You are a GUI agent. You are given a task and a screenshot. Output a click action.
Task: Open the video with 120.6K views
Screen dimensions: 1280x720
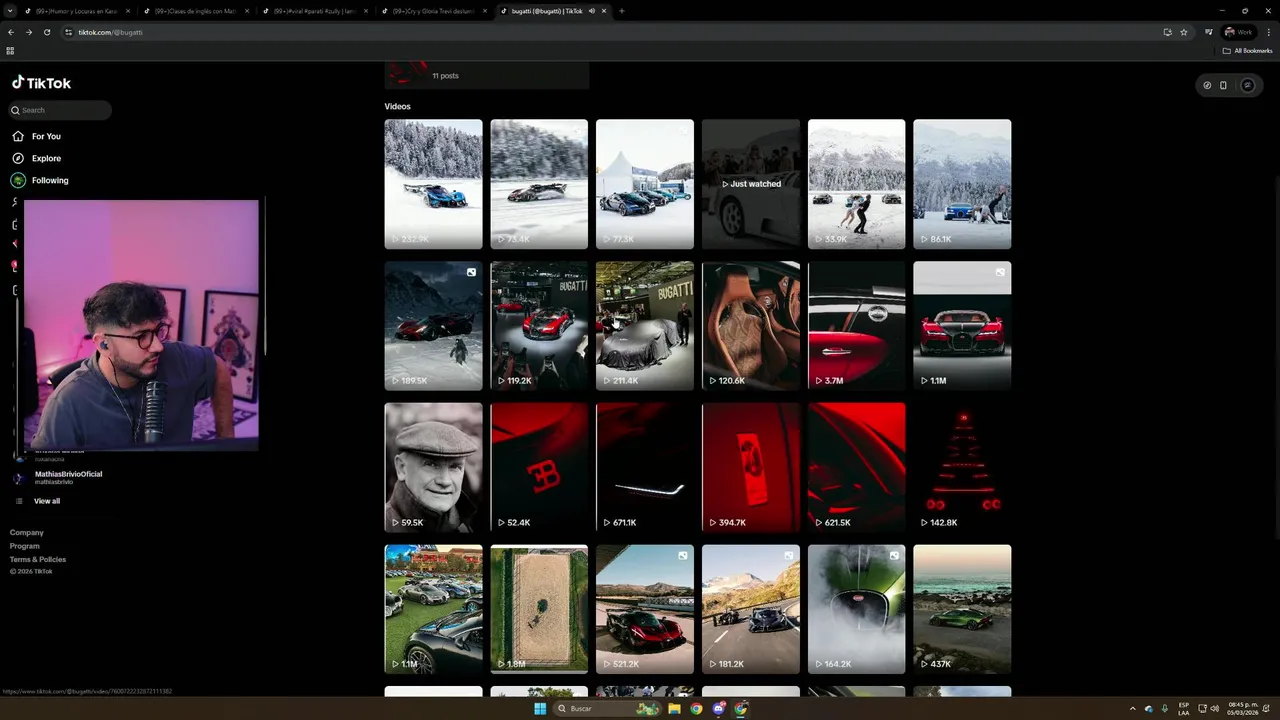(x=751, y=326)
